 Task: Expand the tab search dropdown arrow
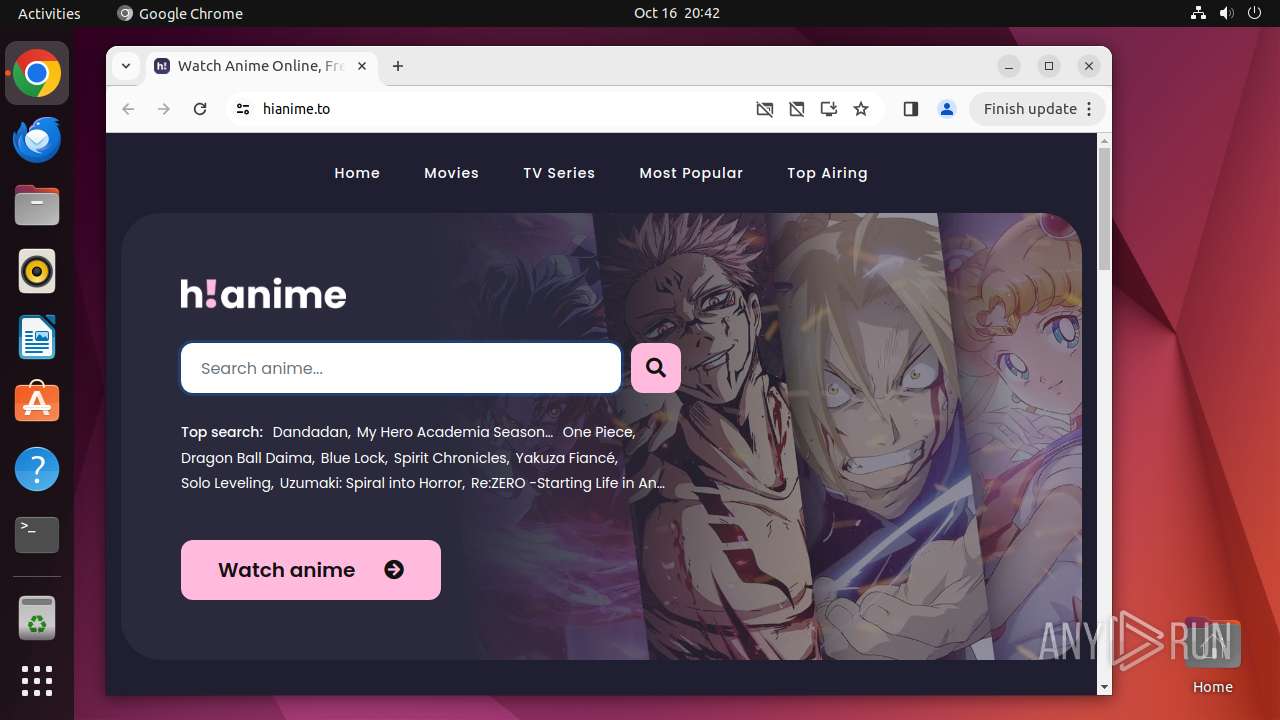[x=126, y=66]
